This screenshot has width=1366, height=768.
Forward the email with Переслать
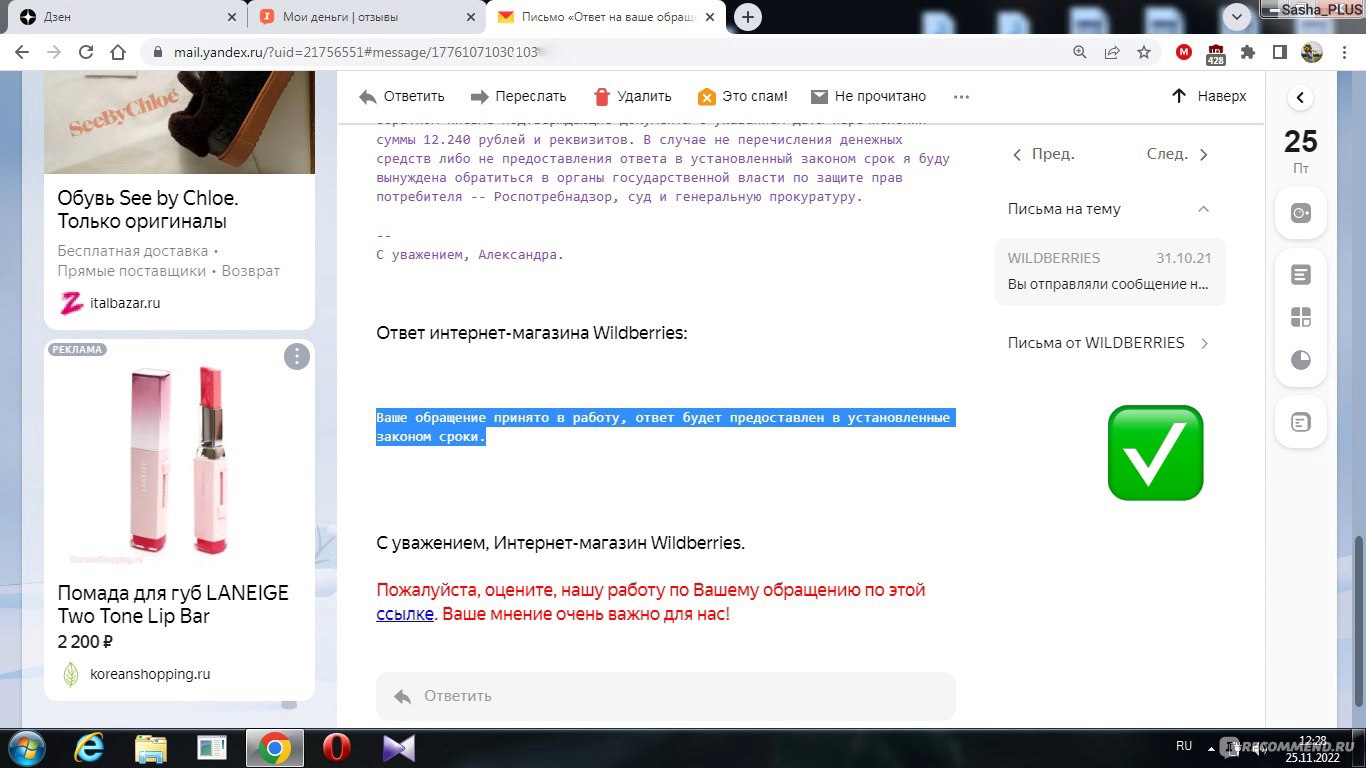click(518, 96)
